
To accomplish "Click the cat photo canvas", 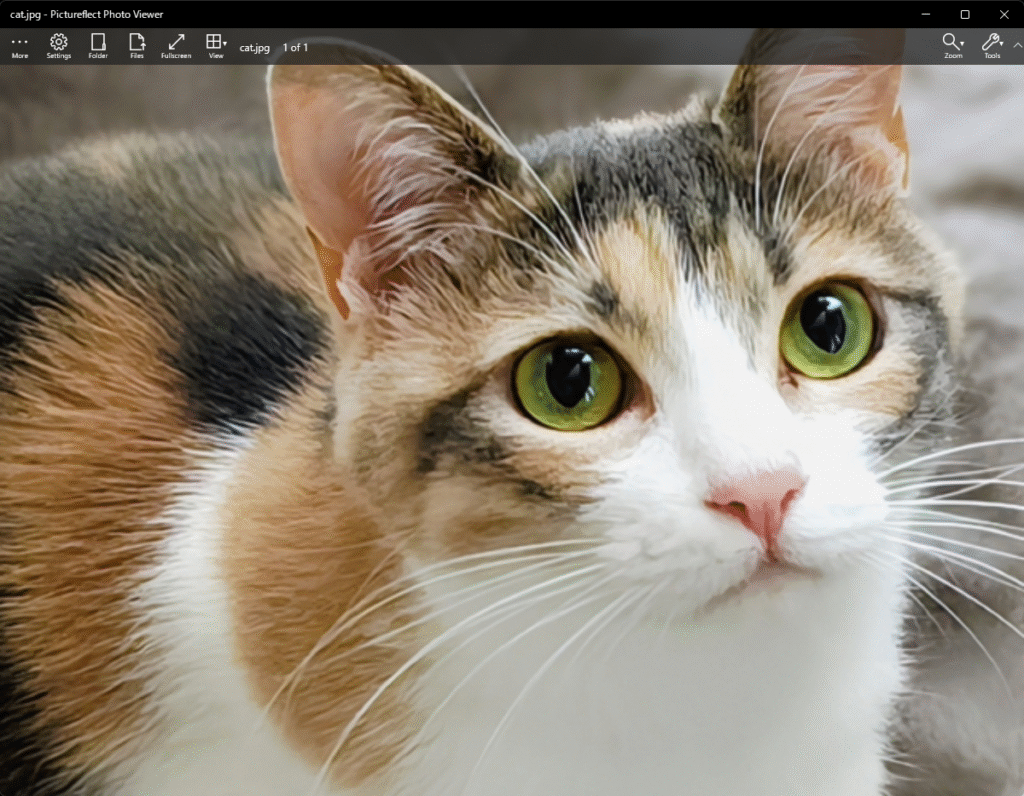I will [x=512, y=430].
